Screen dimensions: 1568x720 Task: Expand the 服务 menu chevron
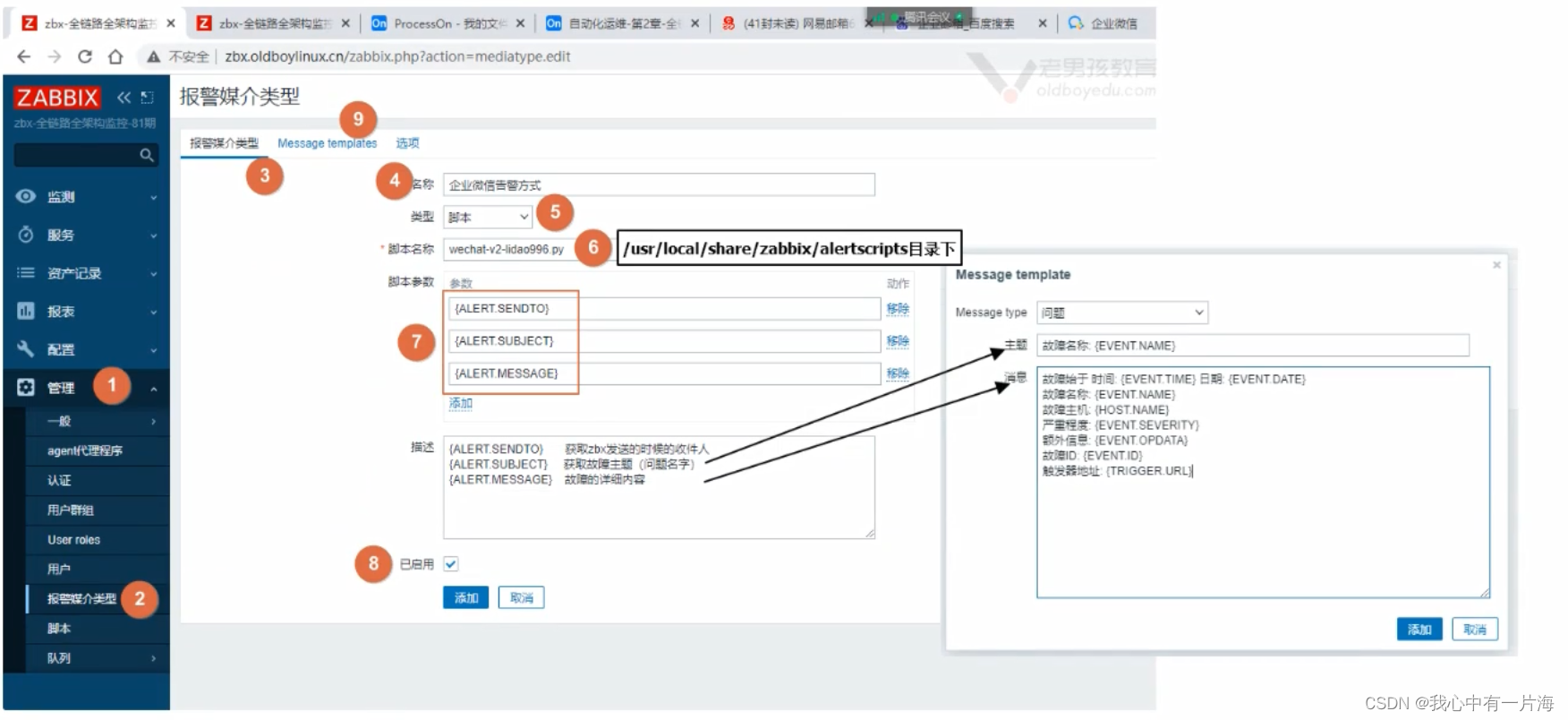coord(154,236)
